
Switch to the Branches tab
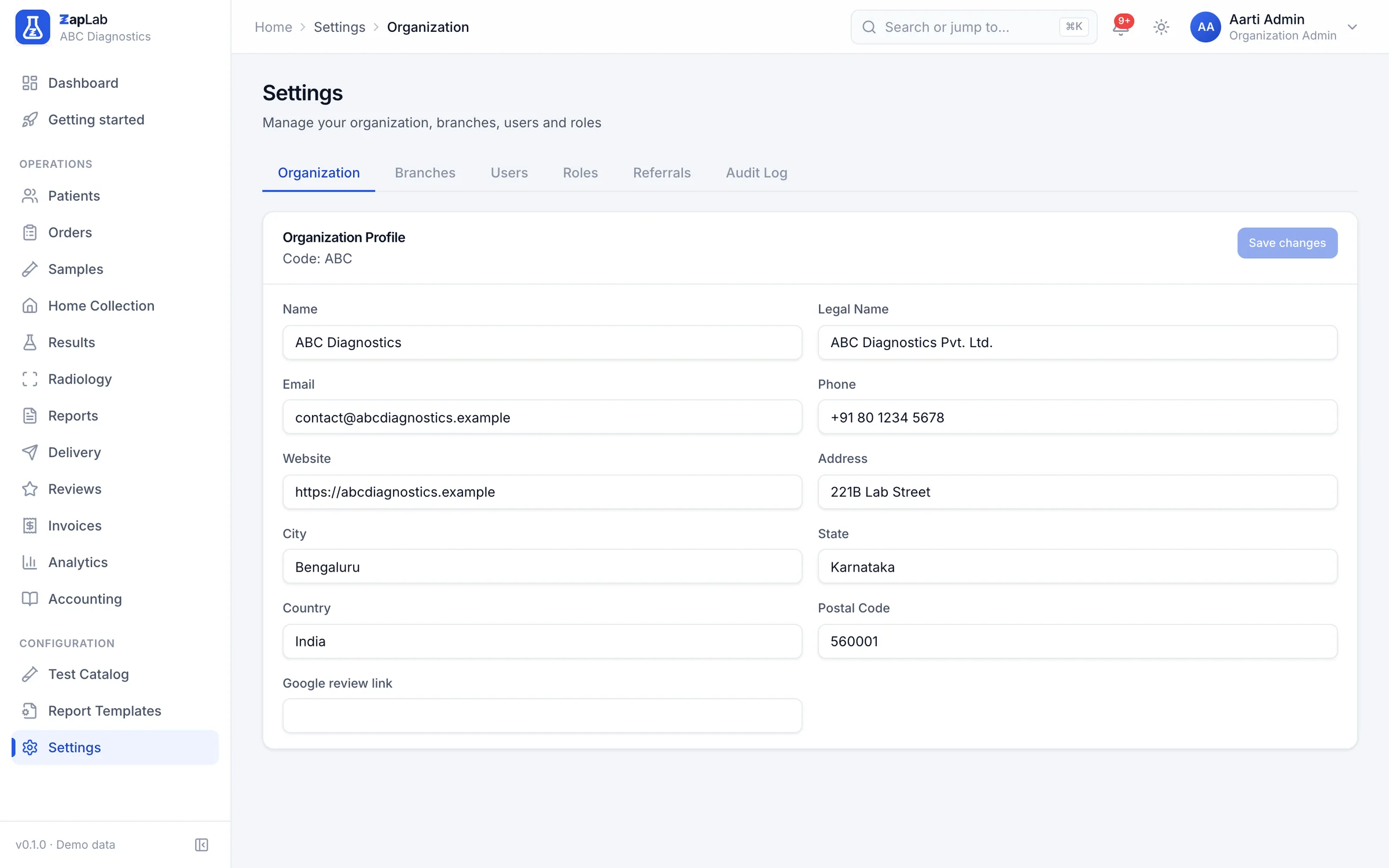[x=425, y=172]
